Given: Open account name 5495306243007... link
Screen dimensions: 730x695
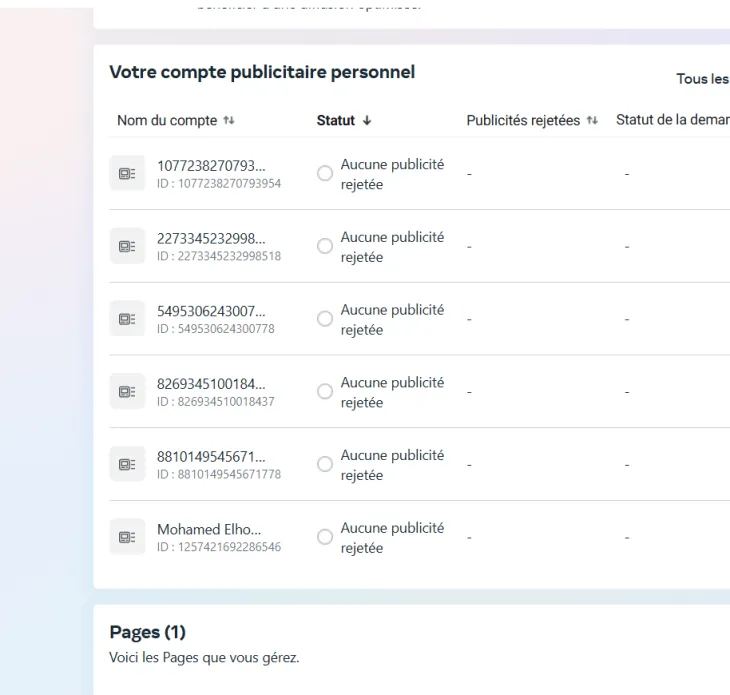Looking at the screenshot, I should point(211,311).
